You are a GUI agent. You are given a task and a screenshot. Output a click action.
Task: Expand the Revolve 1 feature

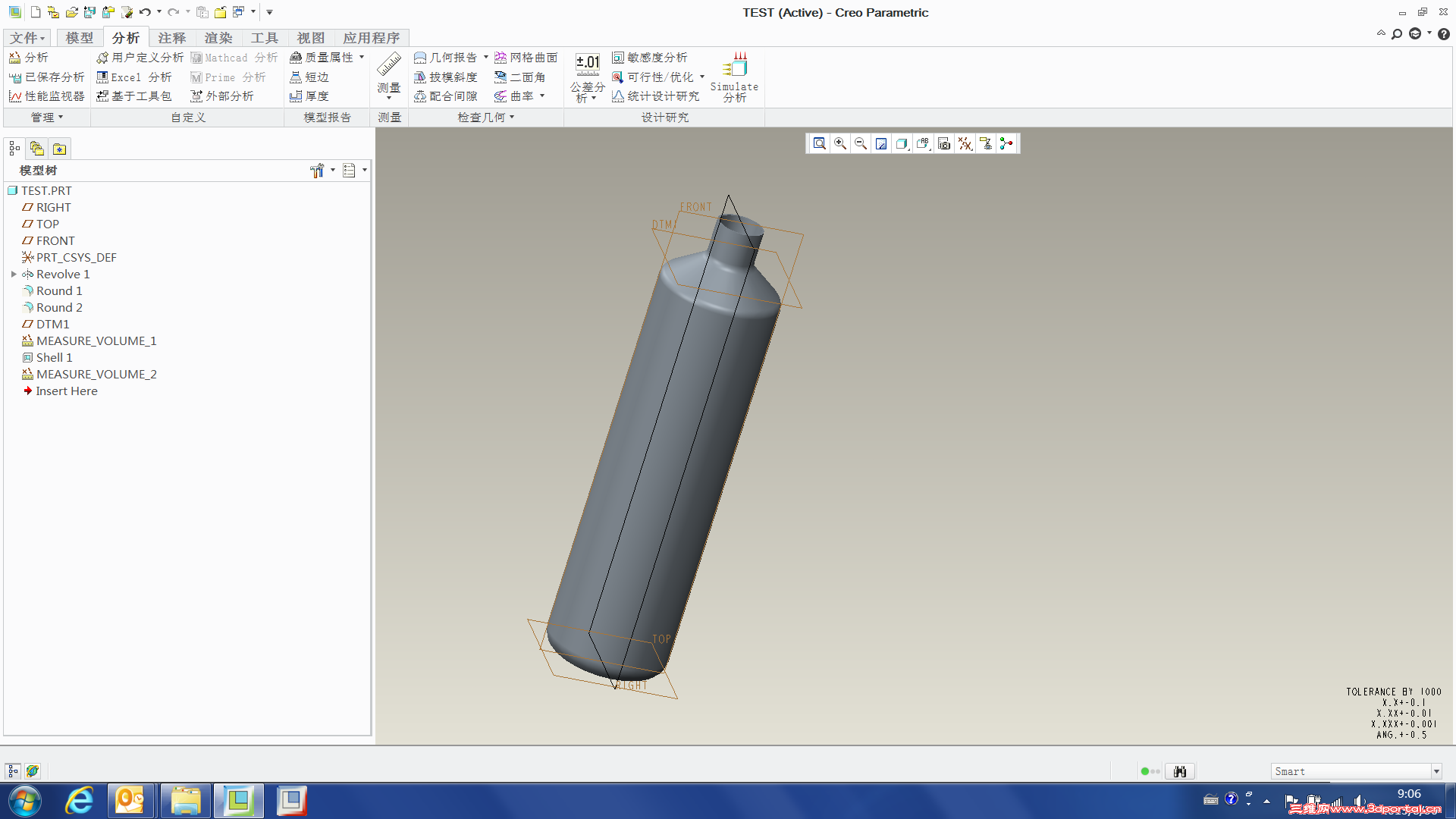click(x=14, y=275)
